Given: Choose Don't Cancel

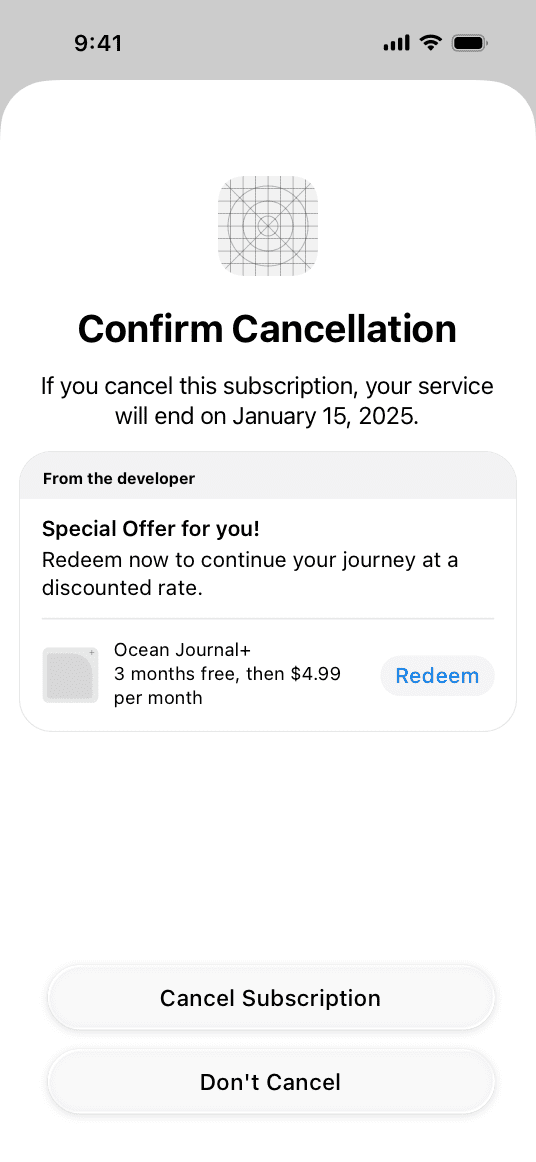Looking at the screenshot, I should [x=271, y=1081].
